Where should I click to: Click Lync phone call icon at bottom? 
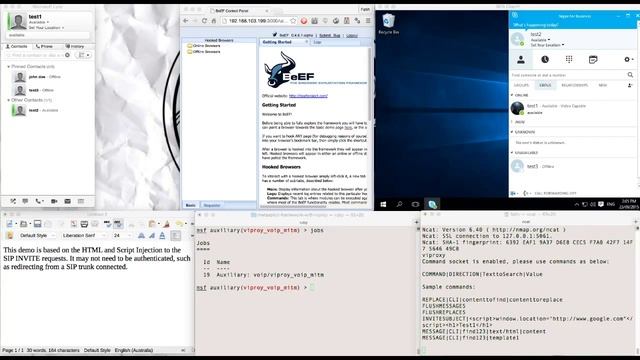tap(38, 201)
